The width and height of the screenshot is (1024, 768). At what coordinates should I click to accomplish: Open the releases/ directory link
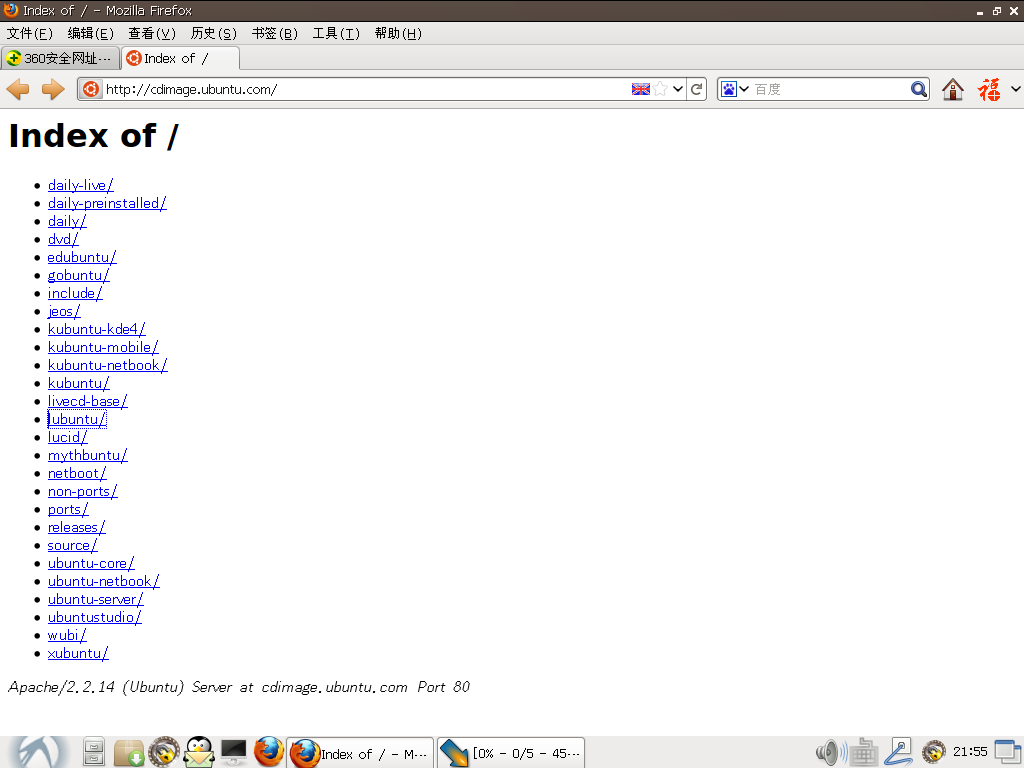click(76, 527)
